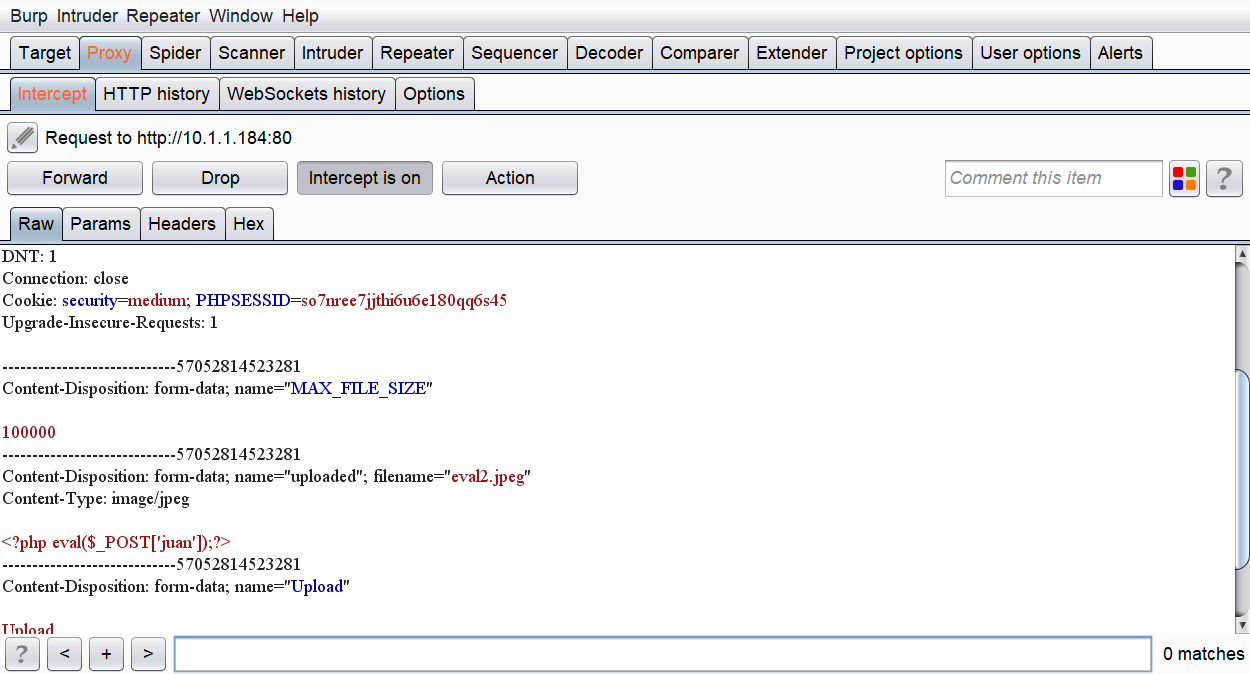Click the pencil edit icon beside request URL
Viewport: 1250px width, 674px height.
coord(22,138)
